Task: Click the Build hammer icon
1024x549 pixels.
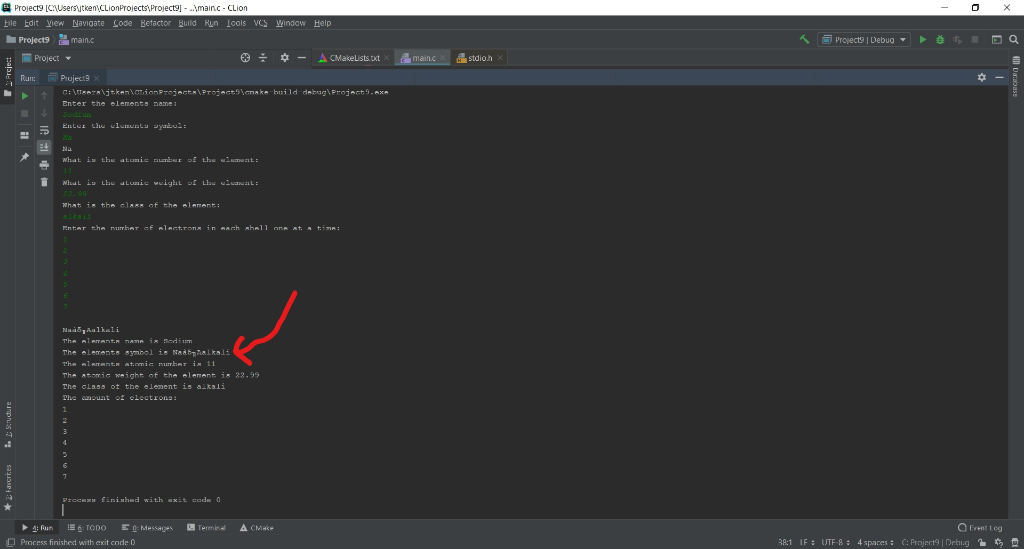Action: point(805,40)
